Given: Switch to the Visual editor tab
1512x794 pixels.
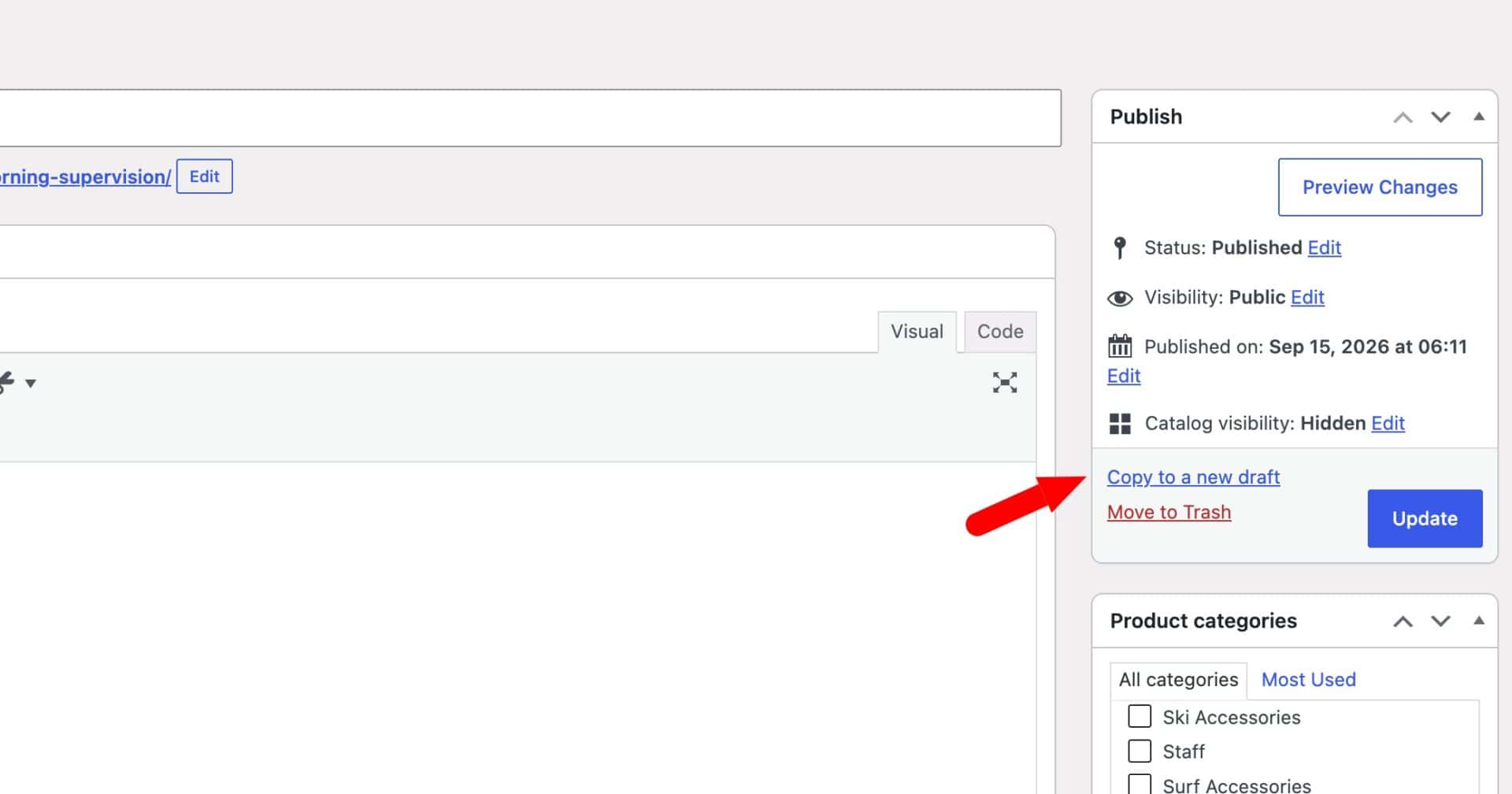Looking at the screenshot, I should click(917, 332).
